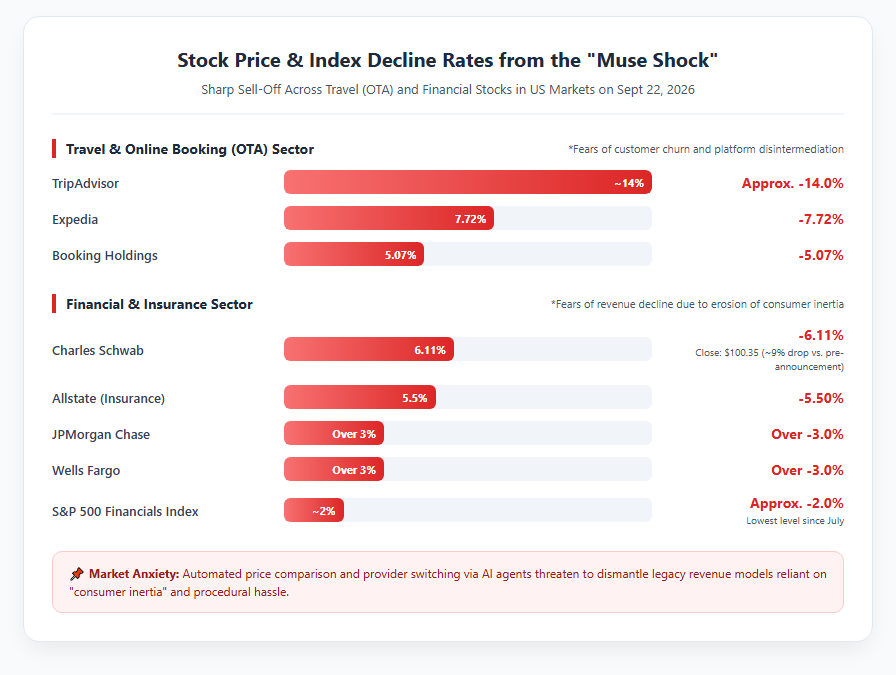Select JPMorgan Chase Over 3% bar
896x675 pixels.
click(x=334, y=433)
